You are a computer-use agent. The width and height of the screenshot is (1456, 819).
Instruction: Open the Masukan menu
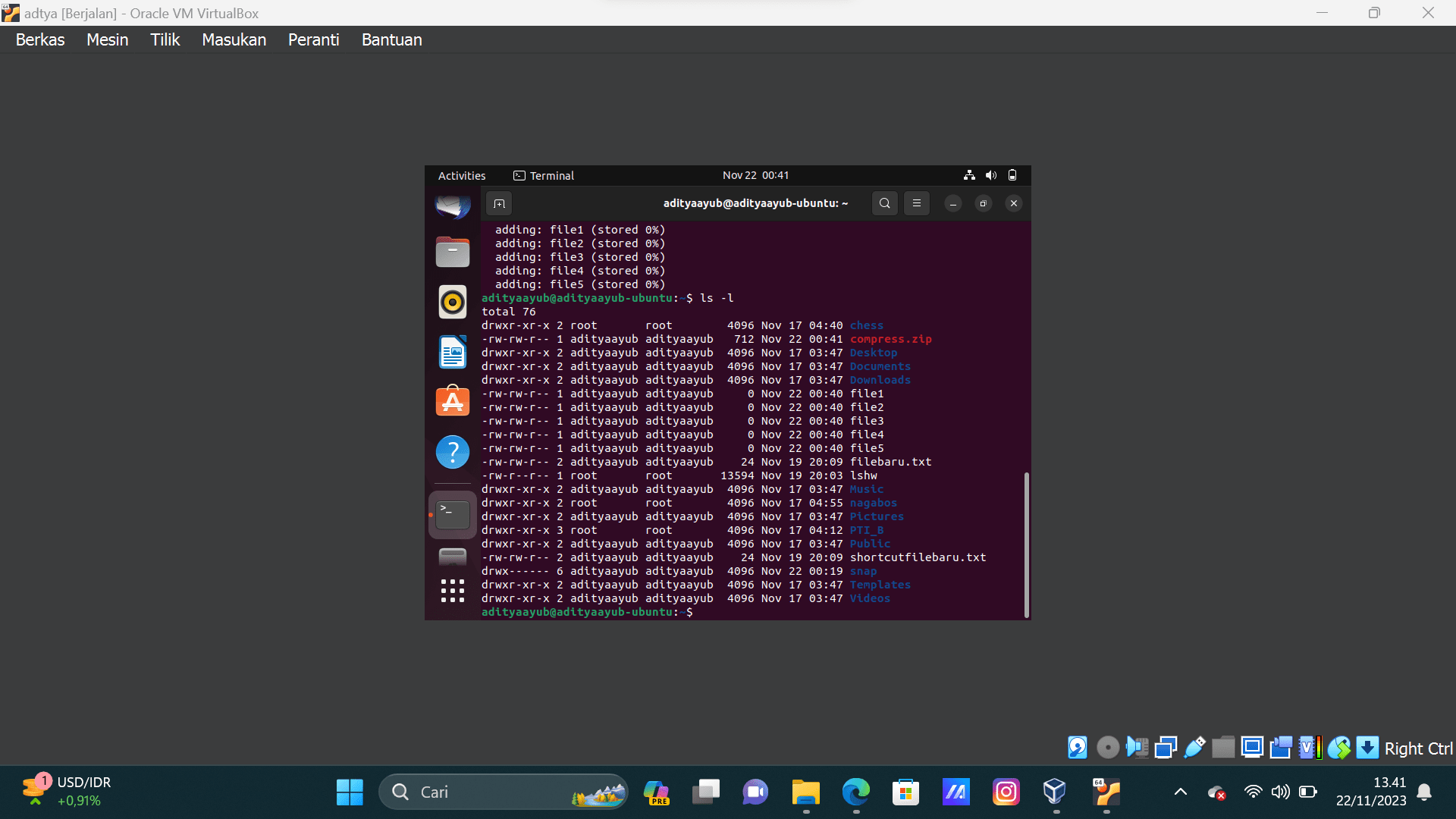[234, 40]
